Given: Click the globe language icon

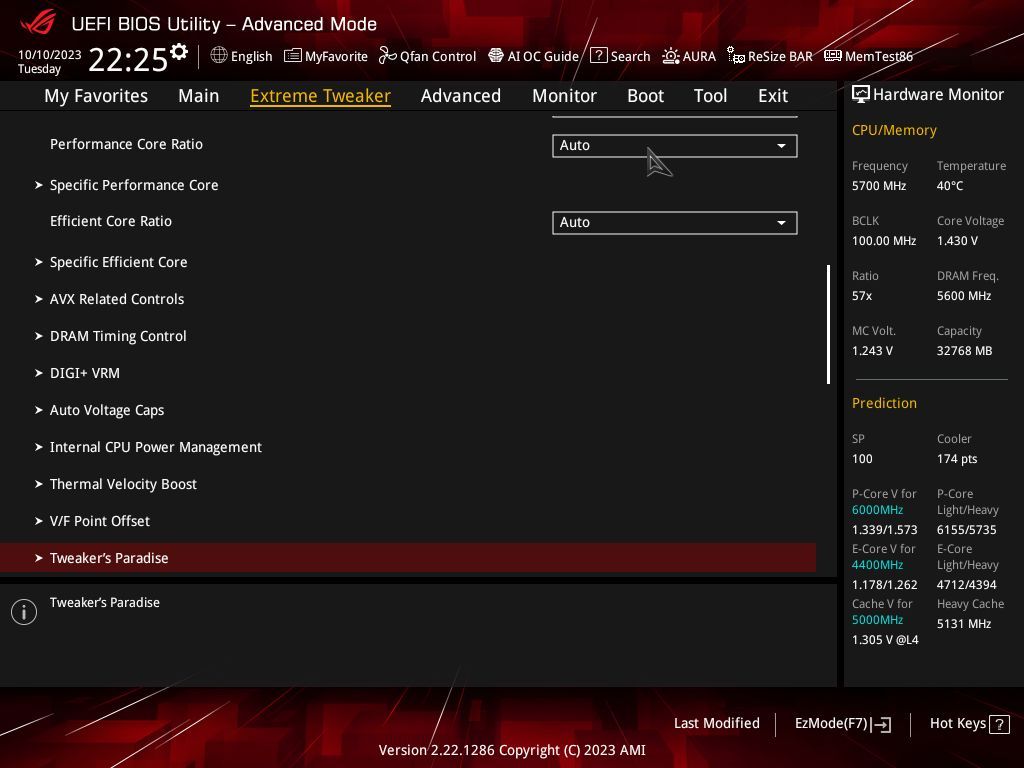Looking at the screenshot, I should click(x=219, y=56).
